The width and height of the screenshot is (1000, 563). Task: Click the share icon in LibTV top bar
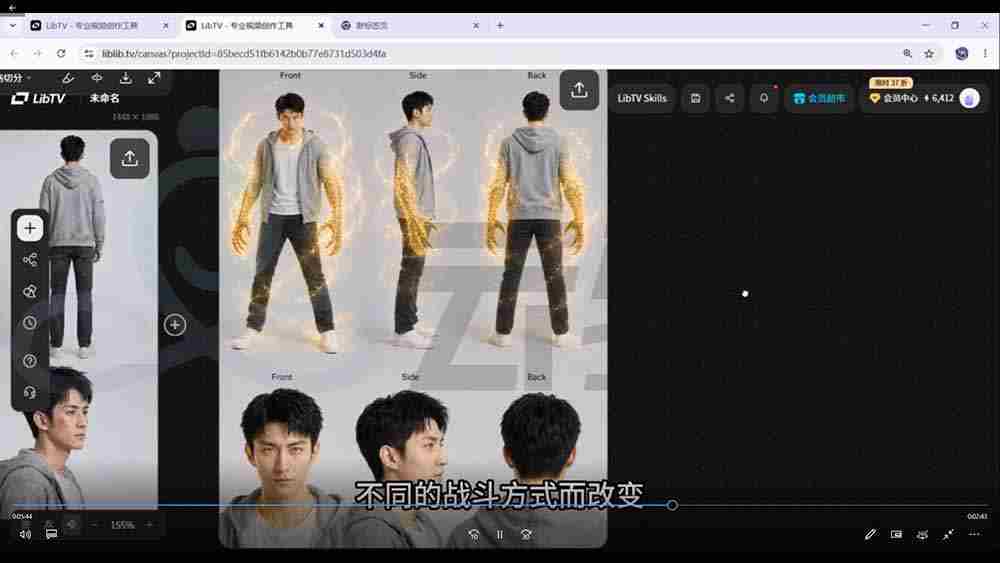730,98
